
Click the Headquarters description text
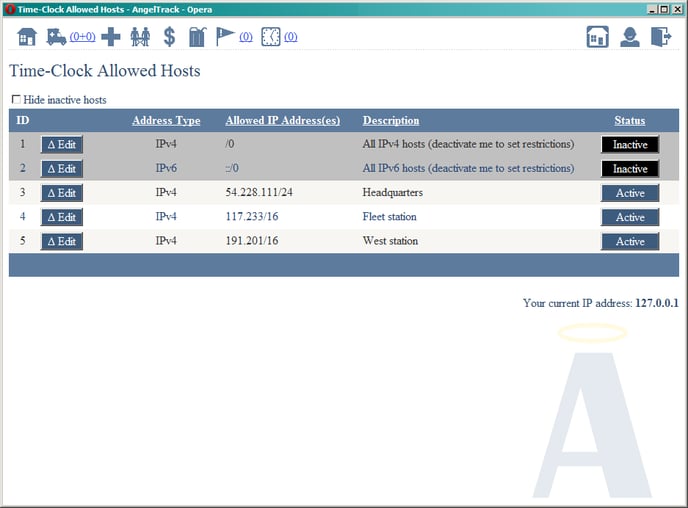click(393, 192)
